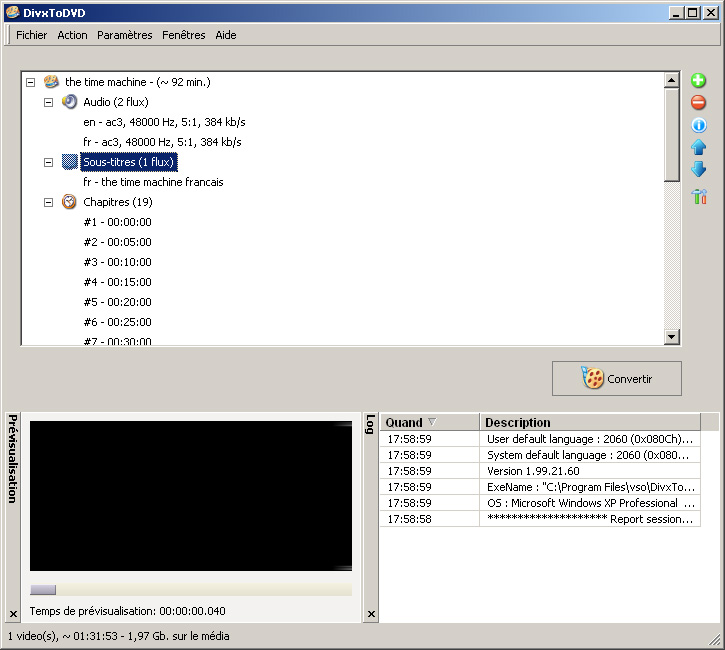The width and height of the screenshot is (725, 650).
Task: Select chapter #3 - 00:10:00
Action: (x=117, y=262)
